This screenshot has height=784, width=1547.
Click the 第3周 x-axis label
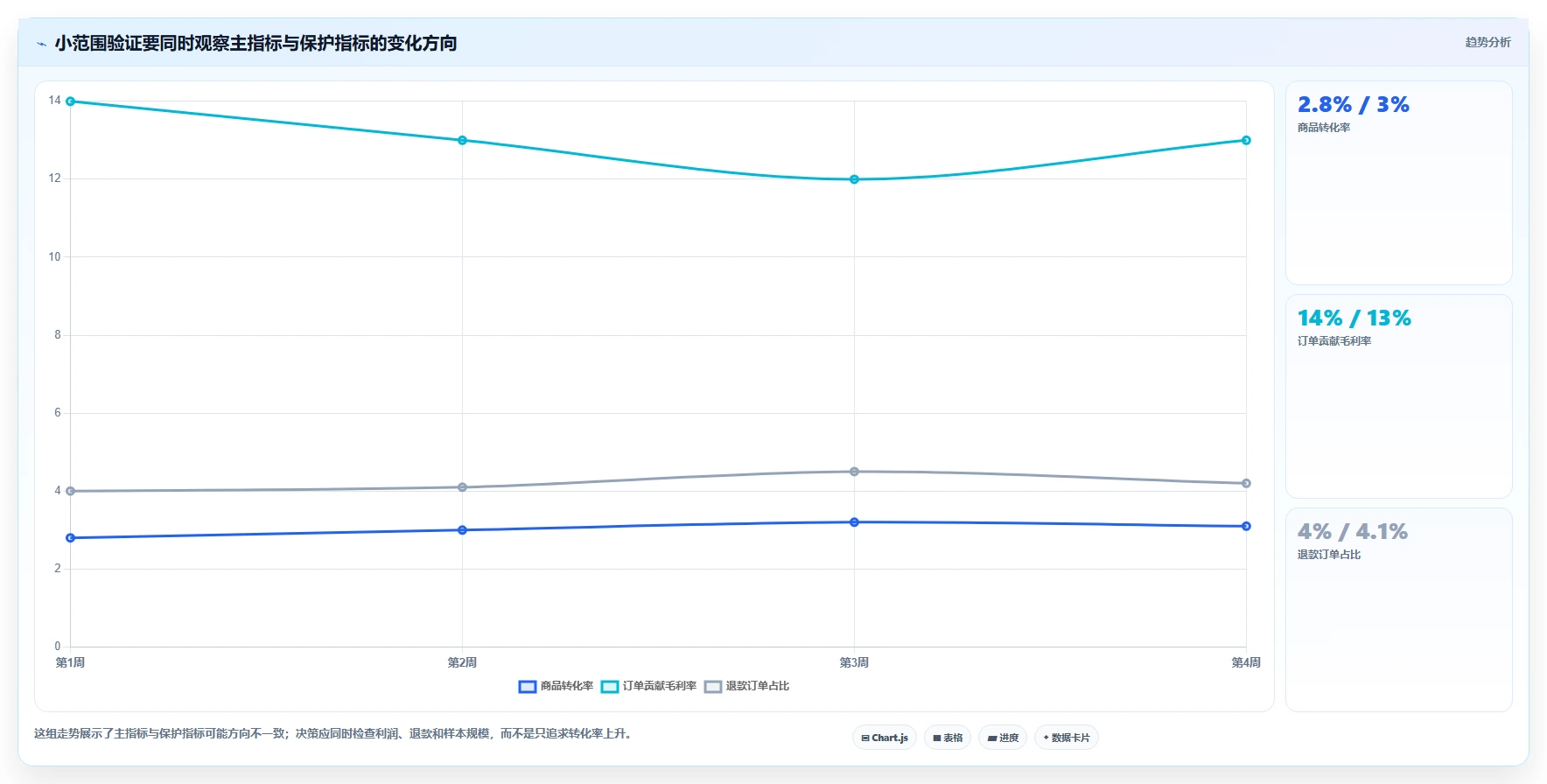854,662
